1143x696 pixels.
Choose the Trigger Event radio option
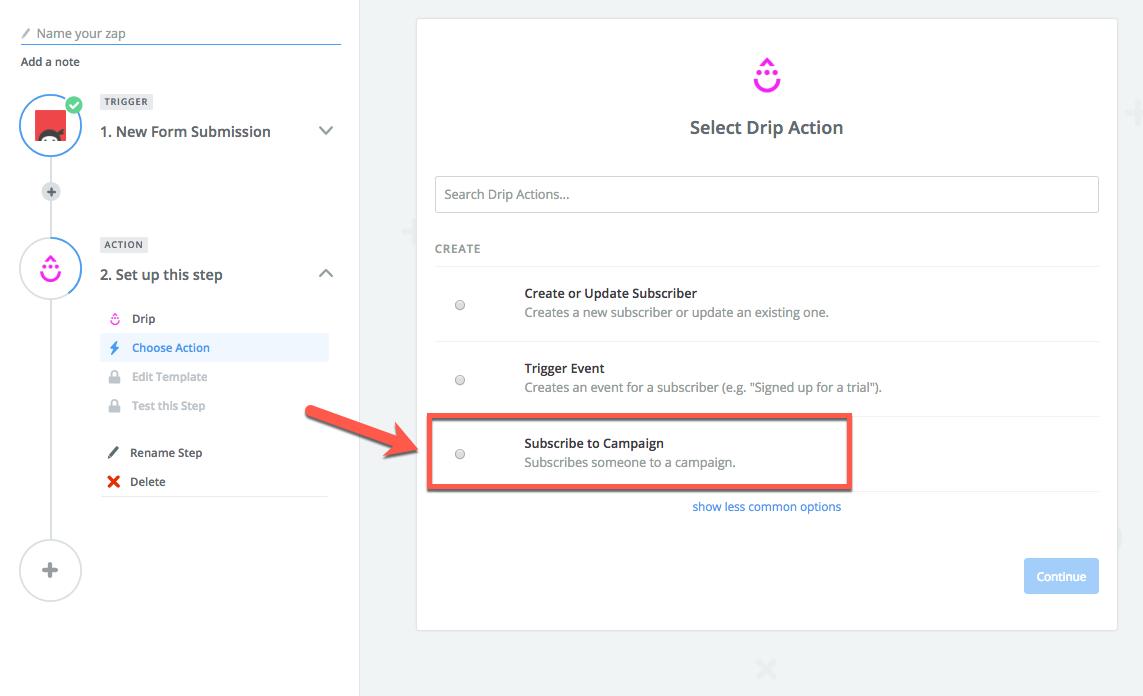point(460,380)
